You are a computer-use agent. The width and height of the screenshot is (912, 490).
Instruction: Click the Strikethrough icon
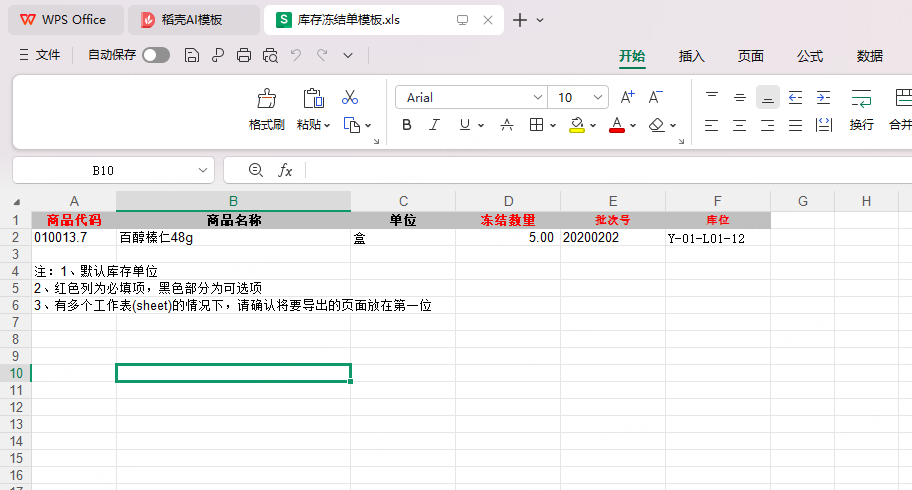tap(507, 125)
